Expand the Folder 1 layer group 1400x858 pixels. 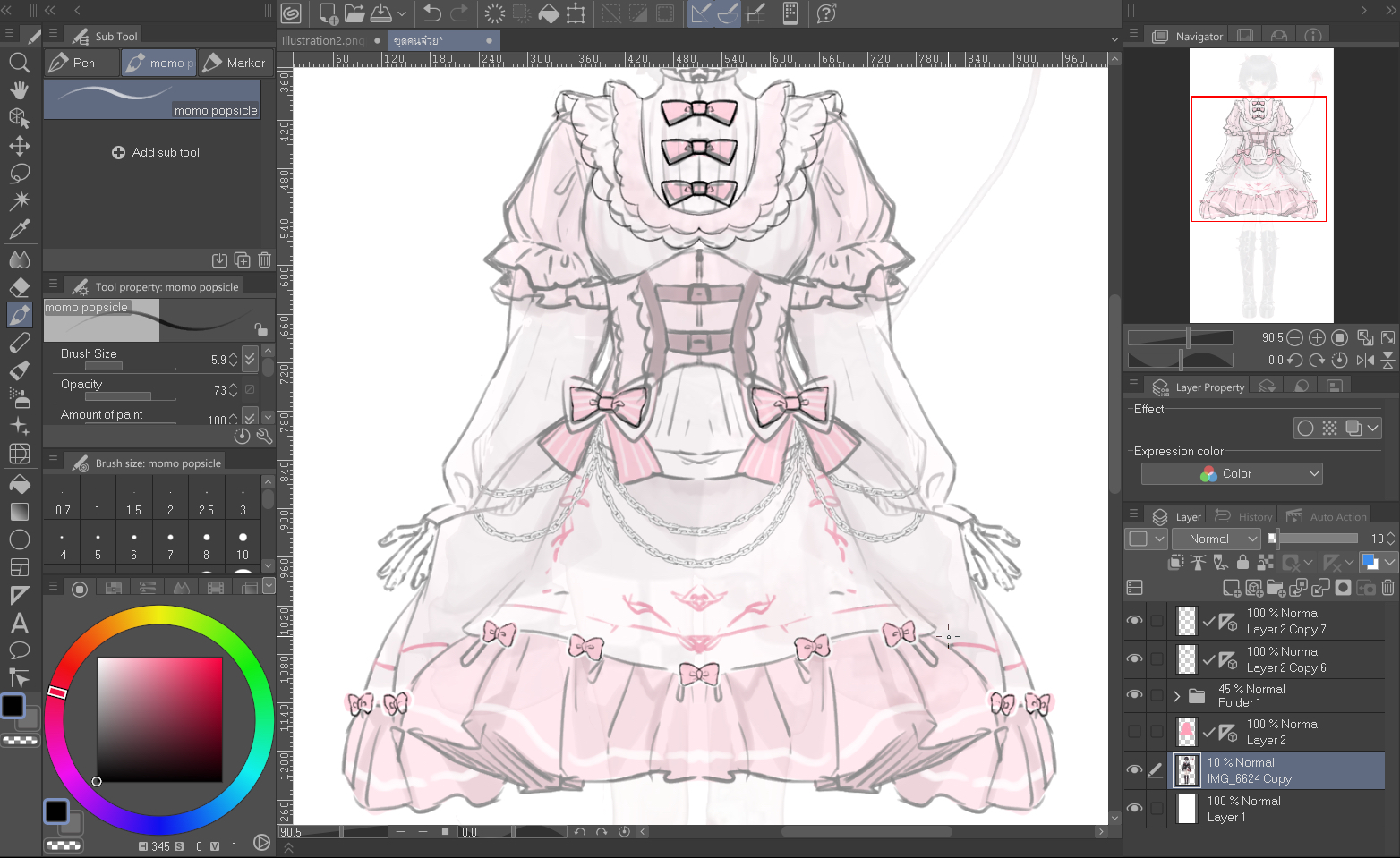[x=1177, y=696]
